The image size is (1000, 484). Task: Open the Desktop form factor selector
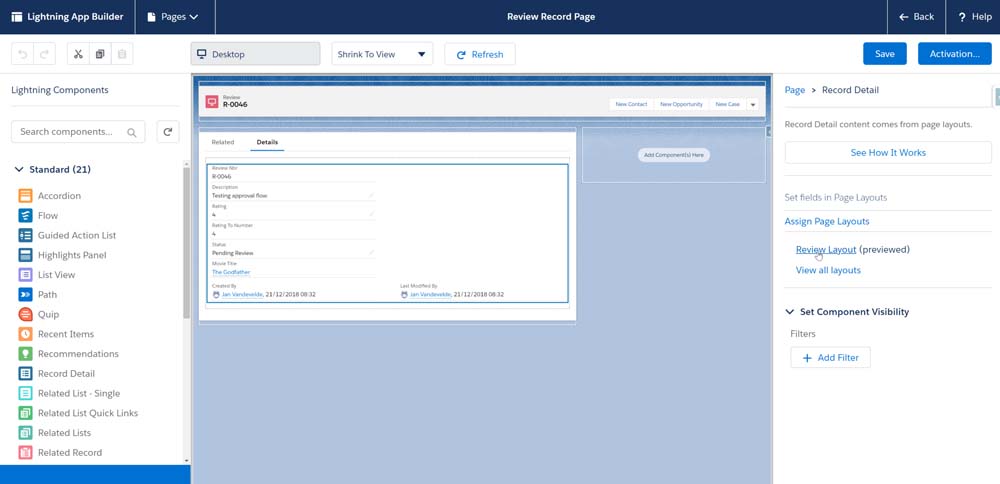(x=255, y=54)
